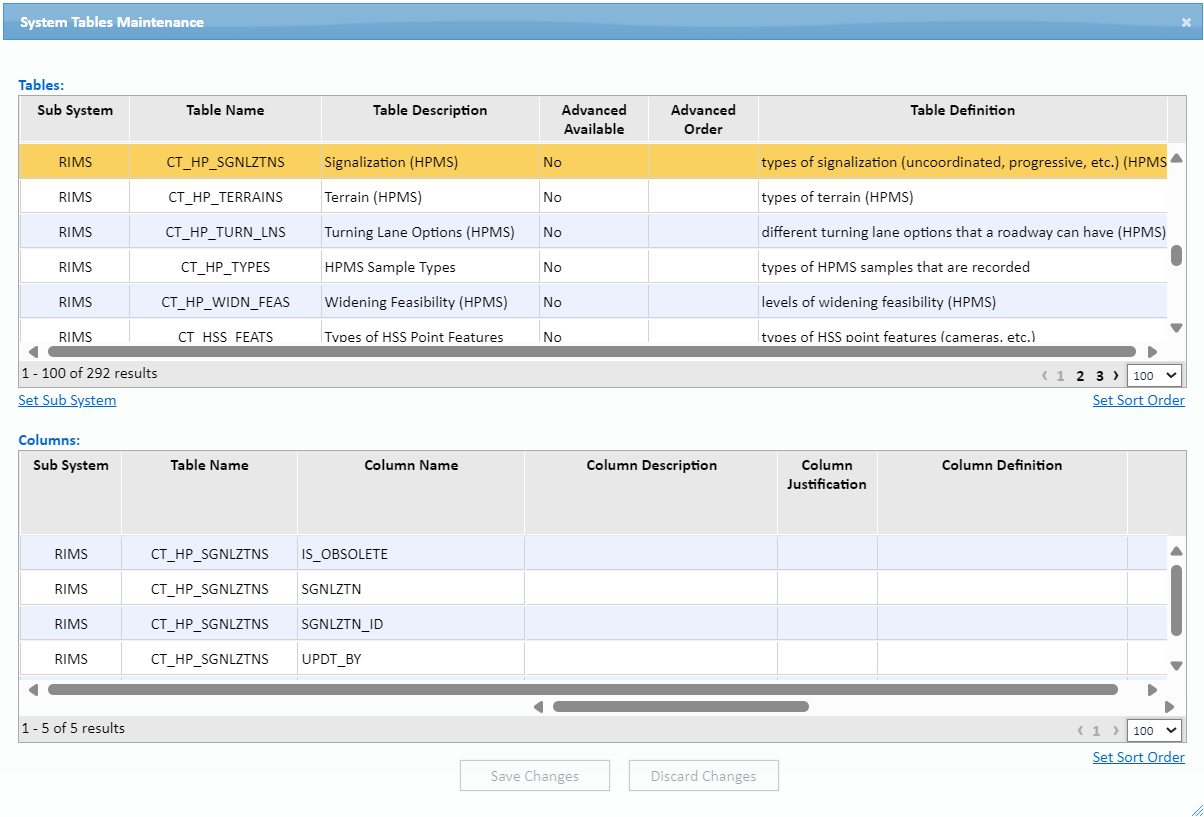Sort Tables grid by Advanced Available header
Image resolution: width=1204 pixels, height=817 pixels.
pos(594,119)
